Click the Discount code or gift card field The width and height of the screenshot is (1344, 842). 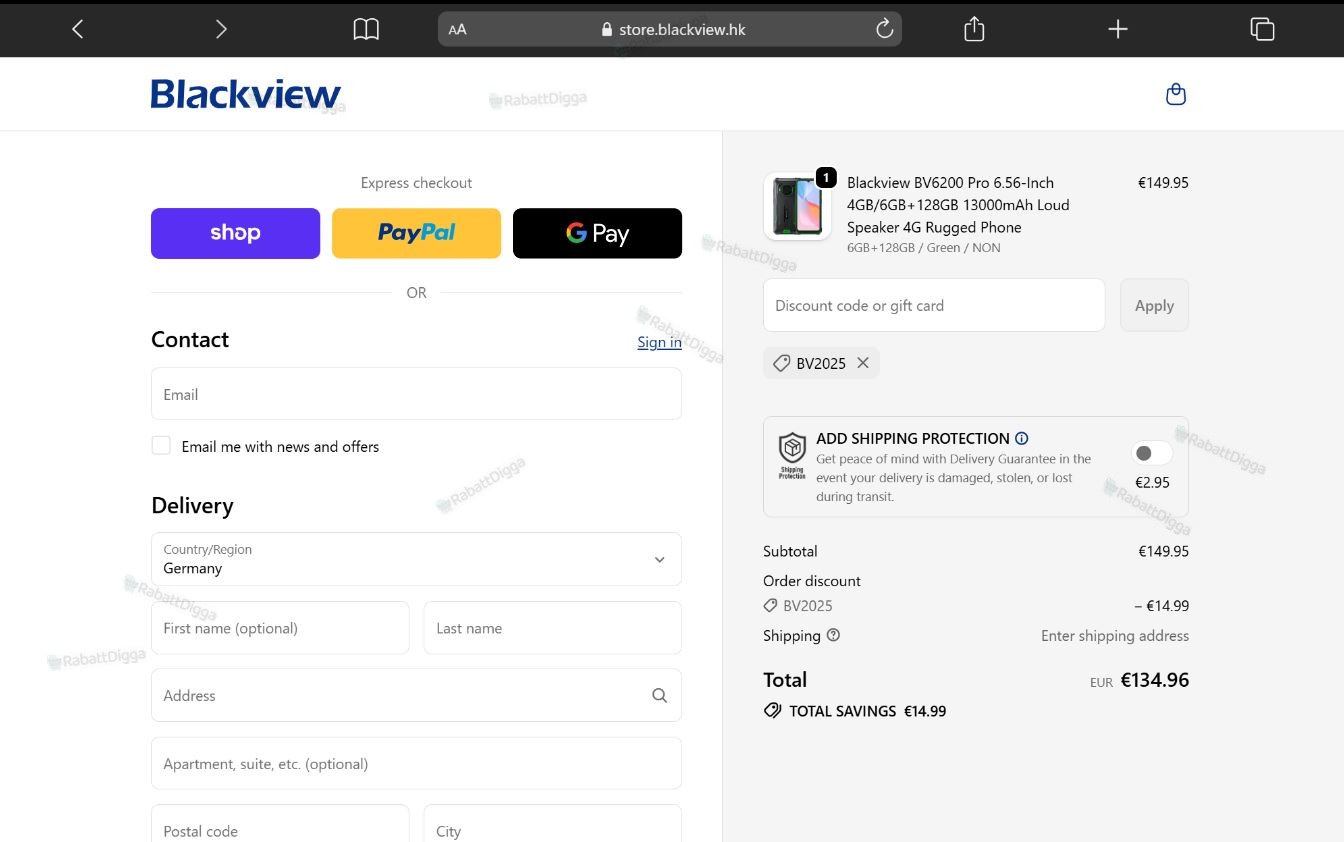(934, 305)
